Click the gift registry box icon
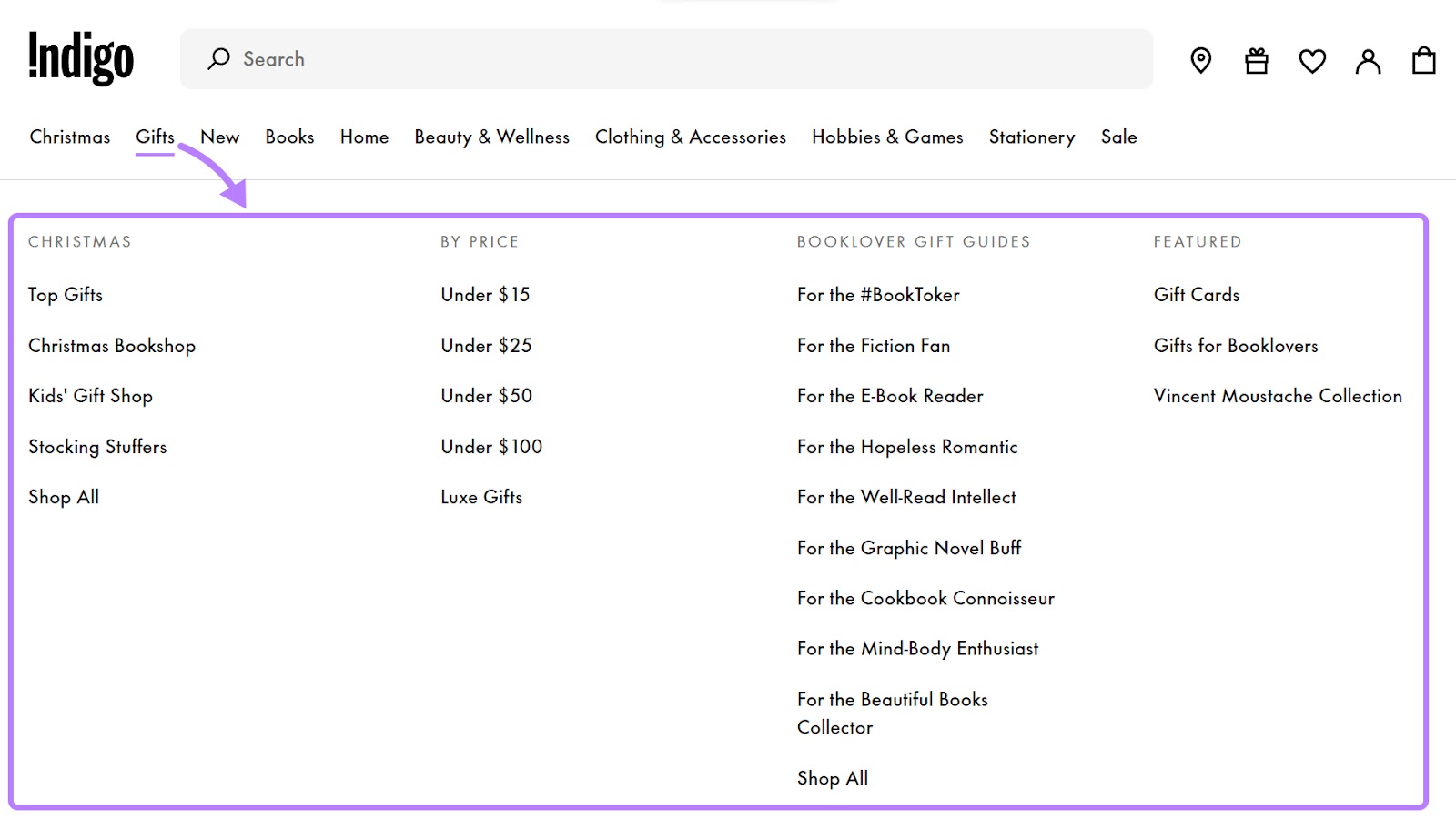1456x820 pixels. pos(1256,61)
